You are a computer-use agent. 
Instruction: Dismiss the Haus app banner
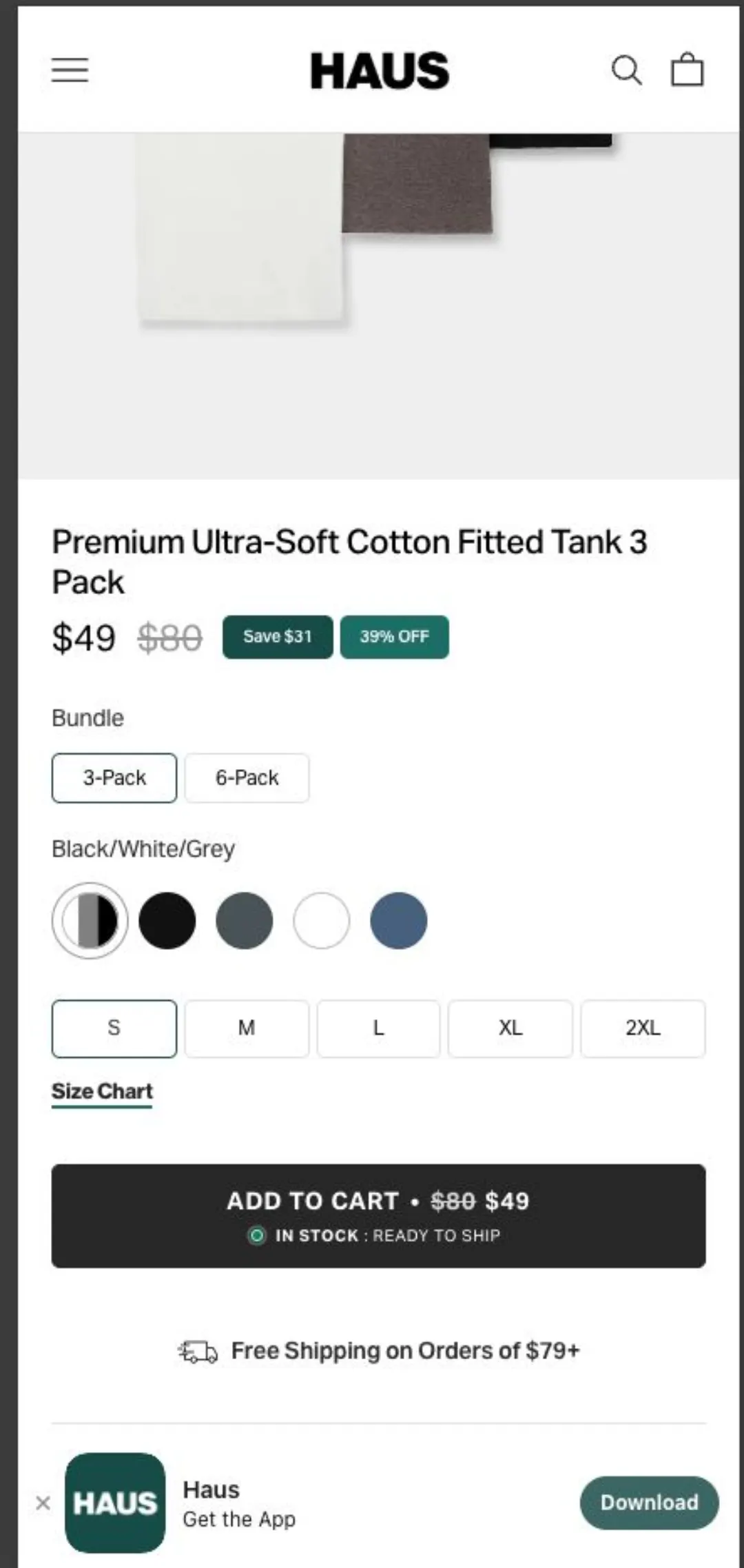click(x=43, y=1503)
